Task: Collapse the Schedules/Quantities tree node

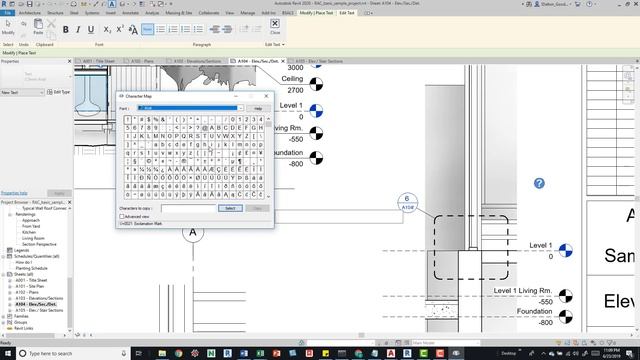Action: [4, 256]
